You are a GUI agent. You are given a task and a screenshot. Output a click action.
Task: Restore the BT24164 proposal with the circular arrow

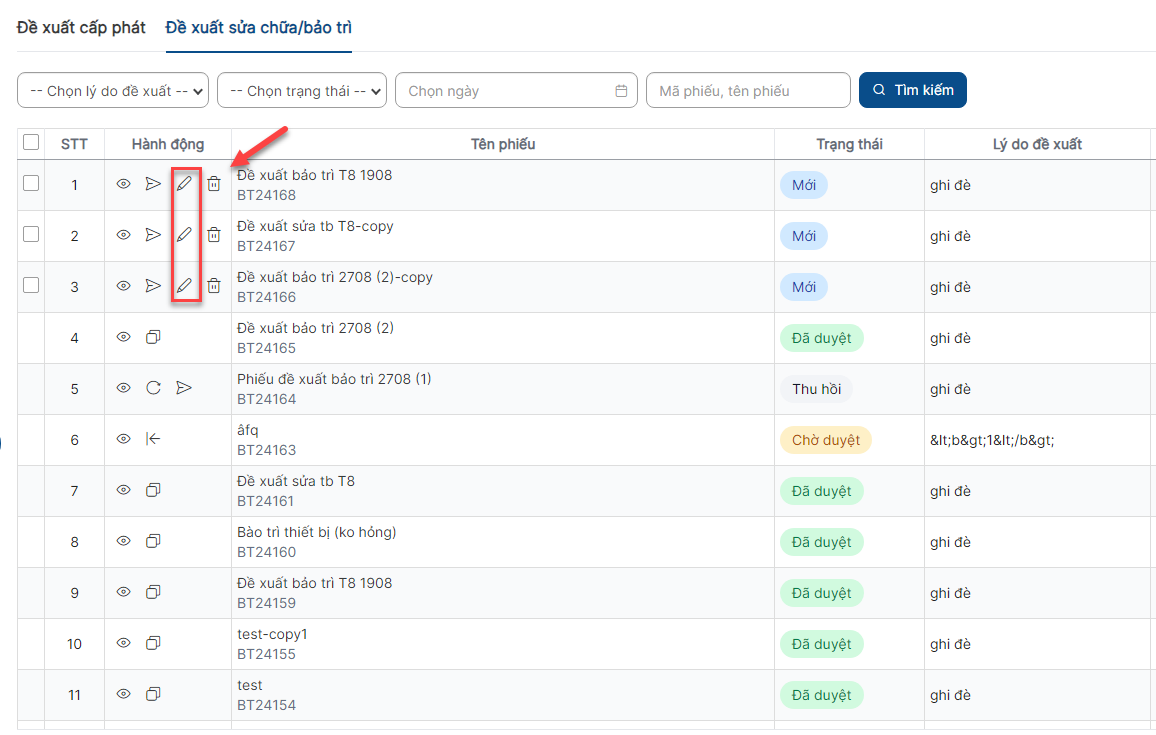(153, 387)
